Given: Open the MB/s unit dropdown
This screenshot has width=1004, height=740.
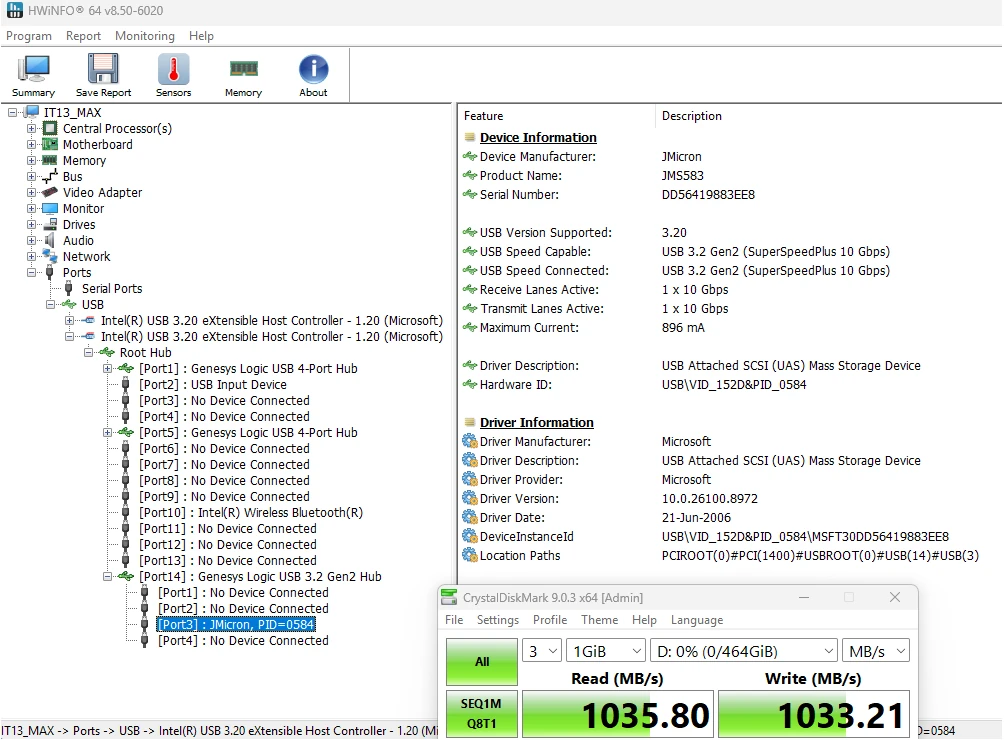Looking at the screenshot, I should pos(876,652).
